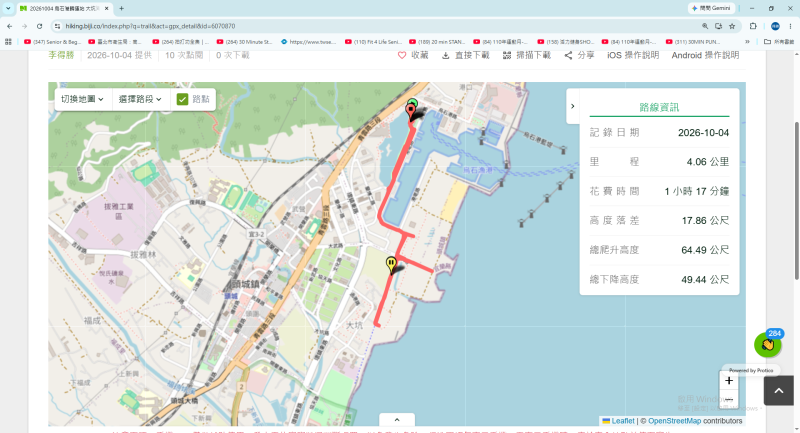Screen dimensions: 800x433
Task: Open bookmark (110) Fit 4 Life Seni...
Action: (x=373, y=42)
